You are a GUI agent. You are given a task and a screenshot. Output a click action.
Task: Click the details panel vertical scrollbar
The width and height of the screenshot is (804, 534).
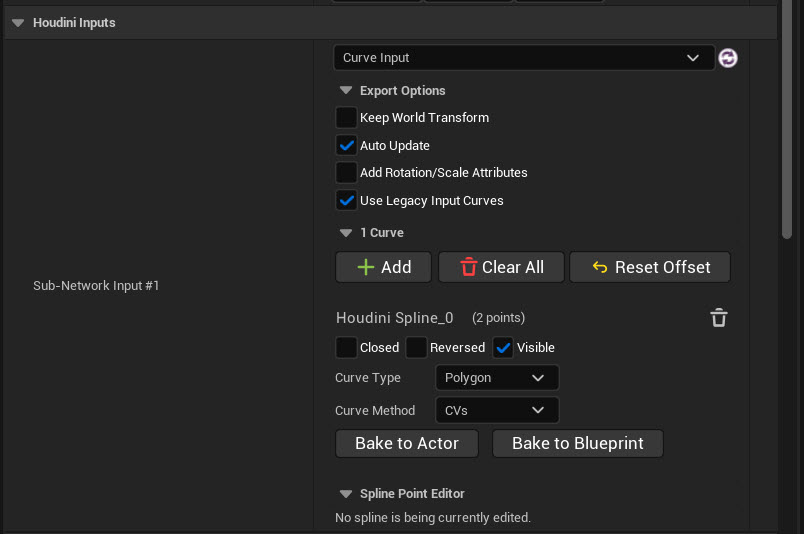787,119
